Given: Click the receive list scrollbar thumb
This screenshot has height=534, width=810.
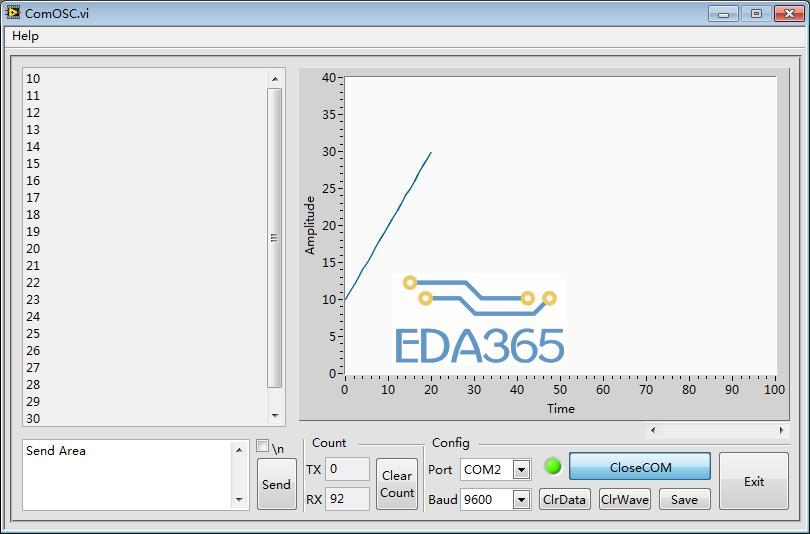Looking at the screenshot, I should [274, 238].
